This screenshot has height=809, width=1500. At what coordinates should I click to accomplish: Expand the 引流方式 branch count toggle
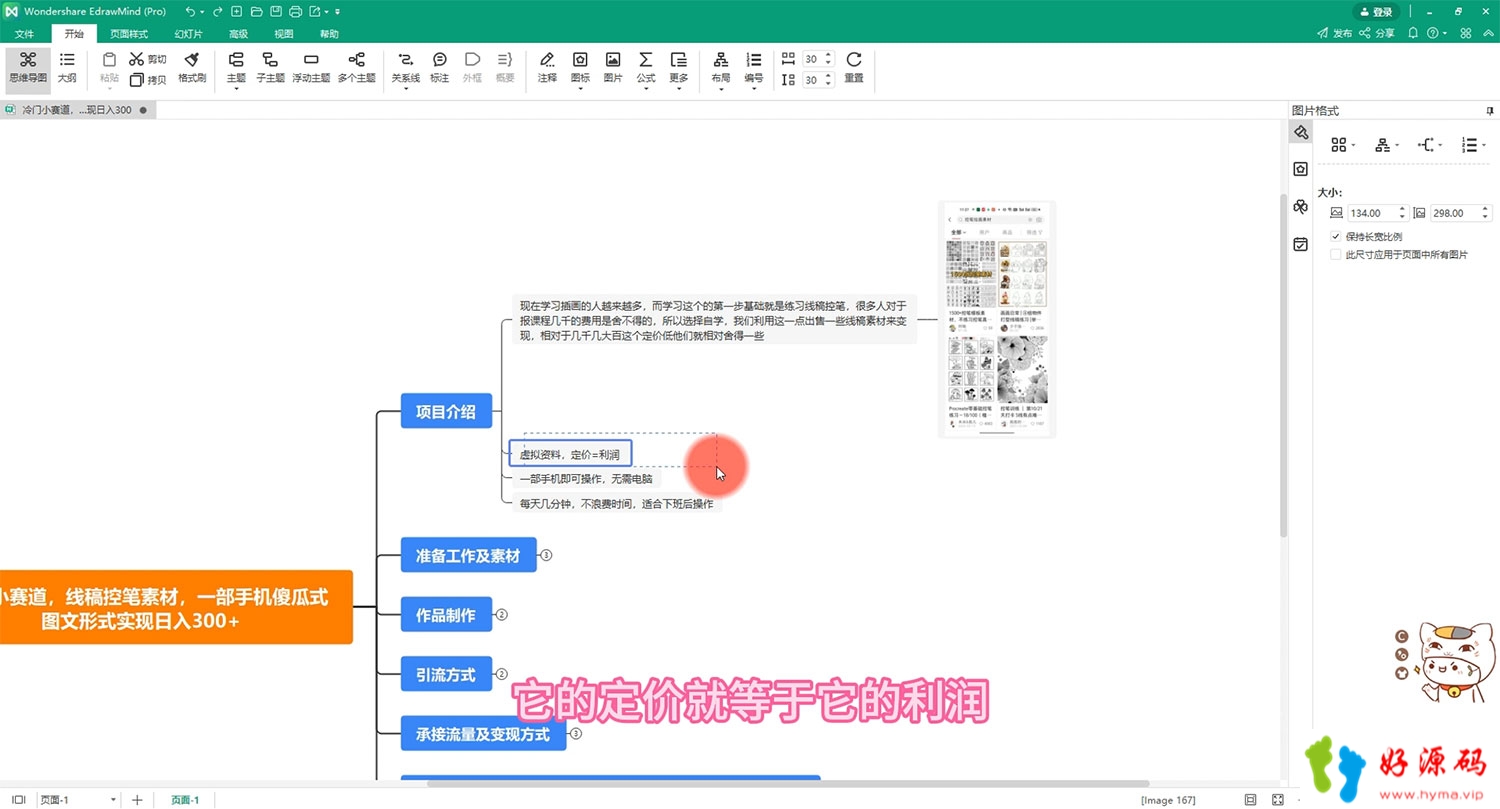502,674
